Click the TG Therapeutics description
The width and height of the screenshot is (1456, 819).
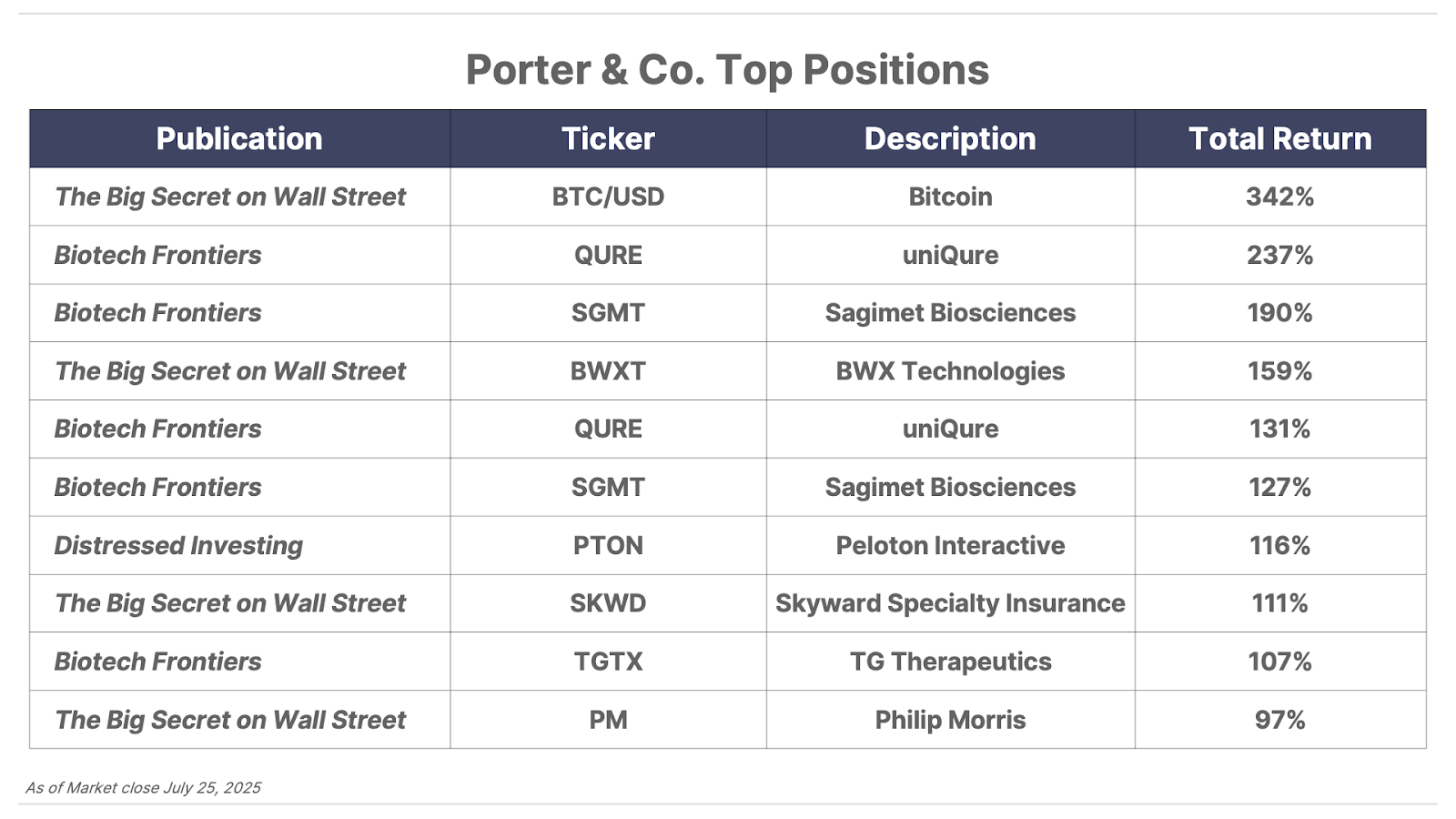tap(950, 662)
